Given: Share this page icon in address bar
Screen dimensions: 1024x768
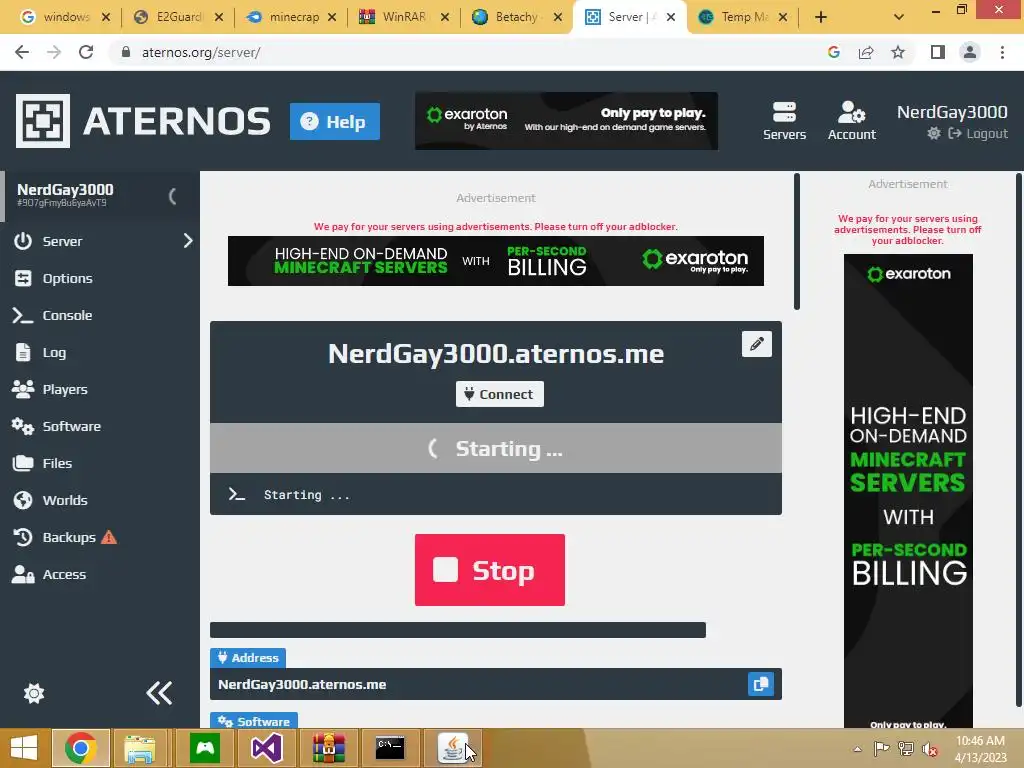Looking at the screenshot, I should tap(866, 52).
